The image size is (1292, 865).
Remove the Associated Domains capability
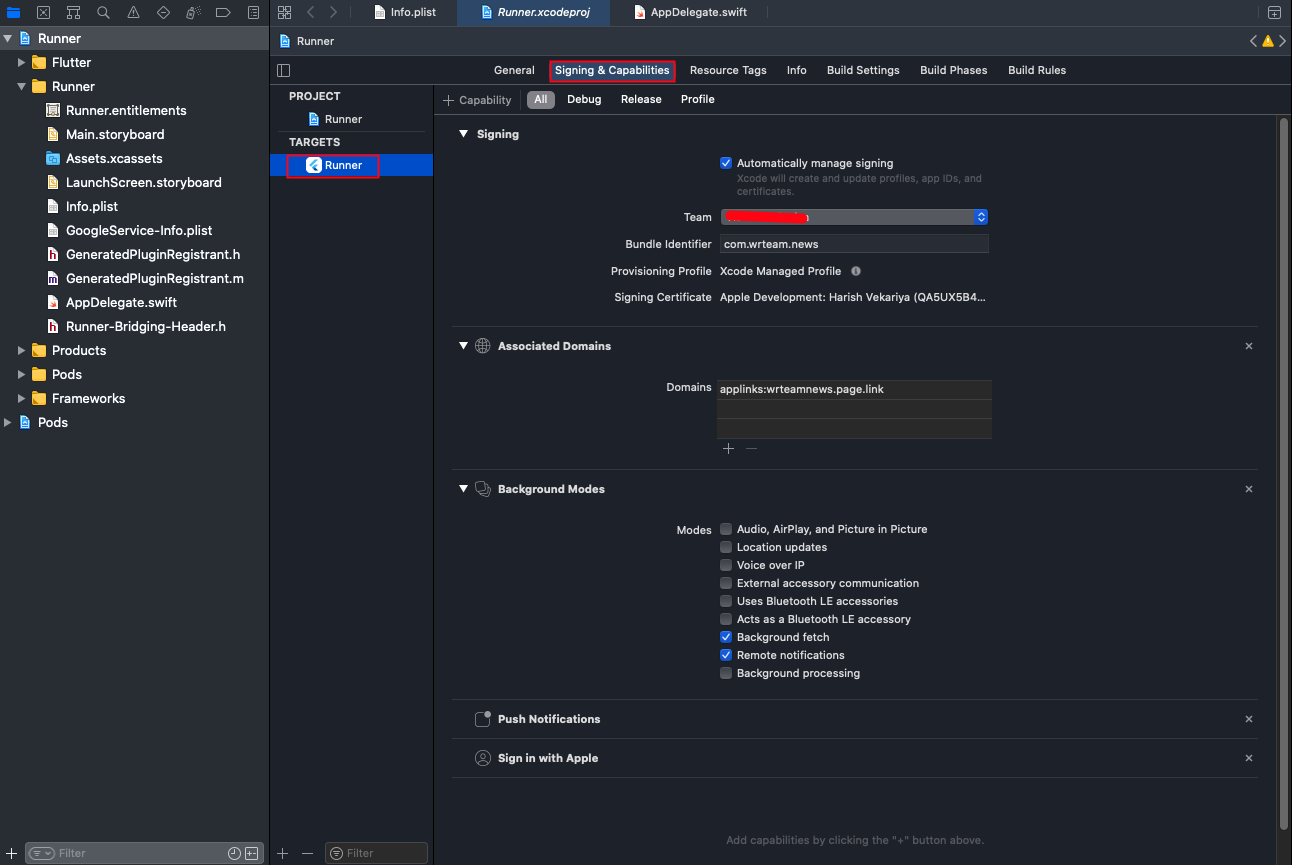(x=1248, y=346)
